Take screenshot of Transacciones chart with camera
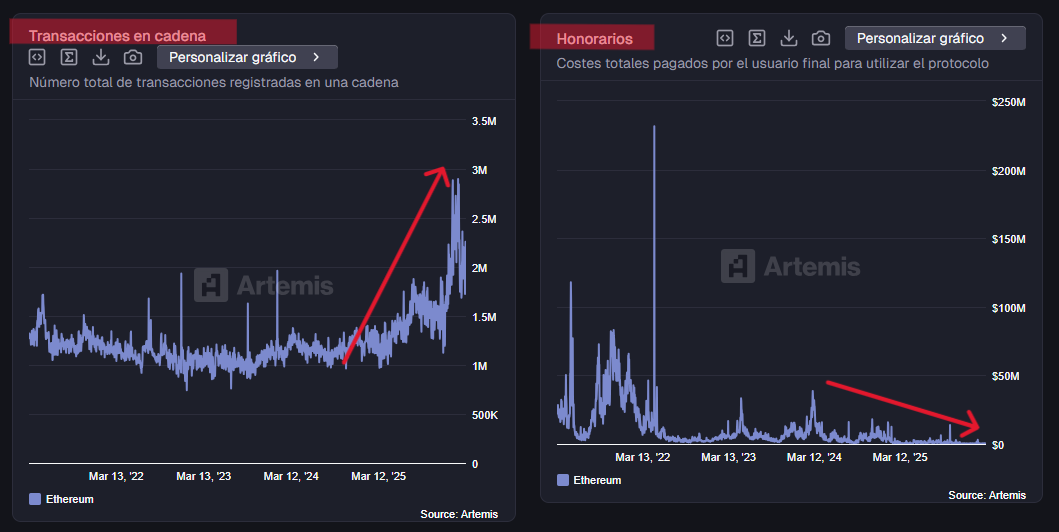Image resolution: width=1059 pixels, height=532 pixels. pyautogui.click(x=132, y=57)
